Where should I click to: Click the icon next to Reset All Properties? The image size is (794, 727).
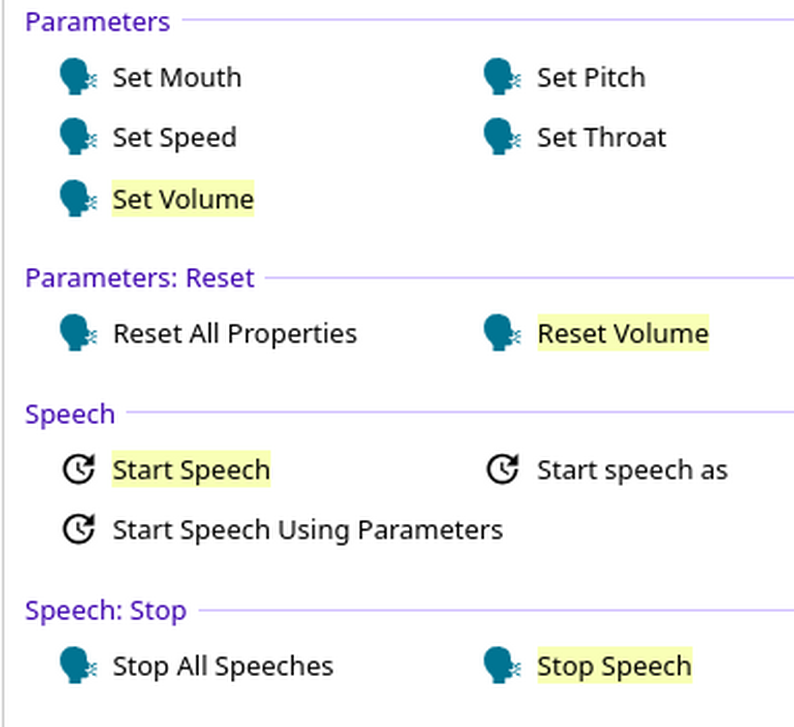tap(77, 333)
